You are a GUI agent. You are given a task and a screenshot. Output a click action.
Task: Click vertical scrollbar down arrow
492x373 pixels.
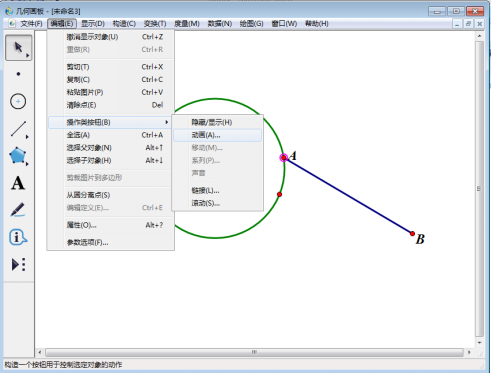479,342
